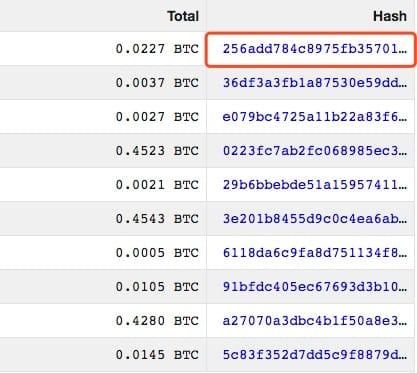Open transaction hash 0223fc7ab2fc068985ec3…
The height and width of the screenshot is (373, 417).
[x=315, y=151]
